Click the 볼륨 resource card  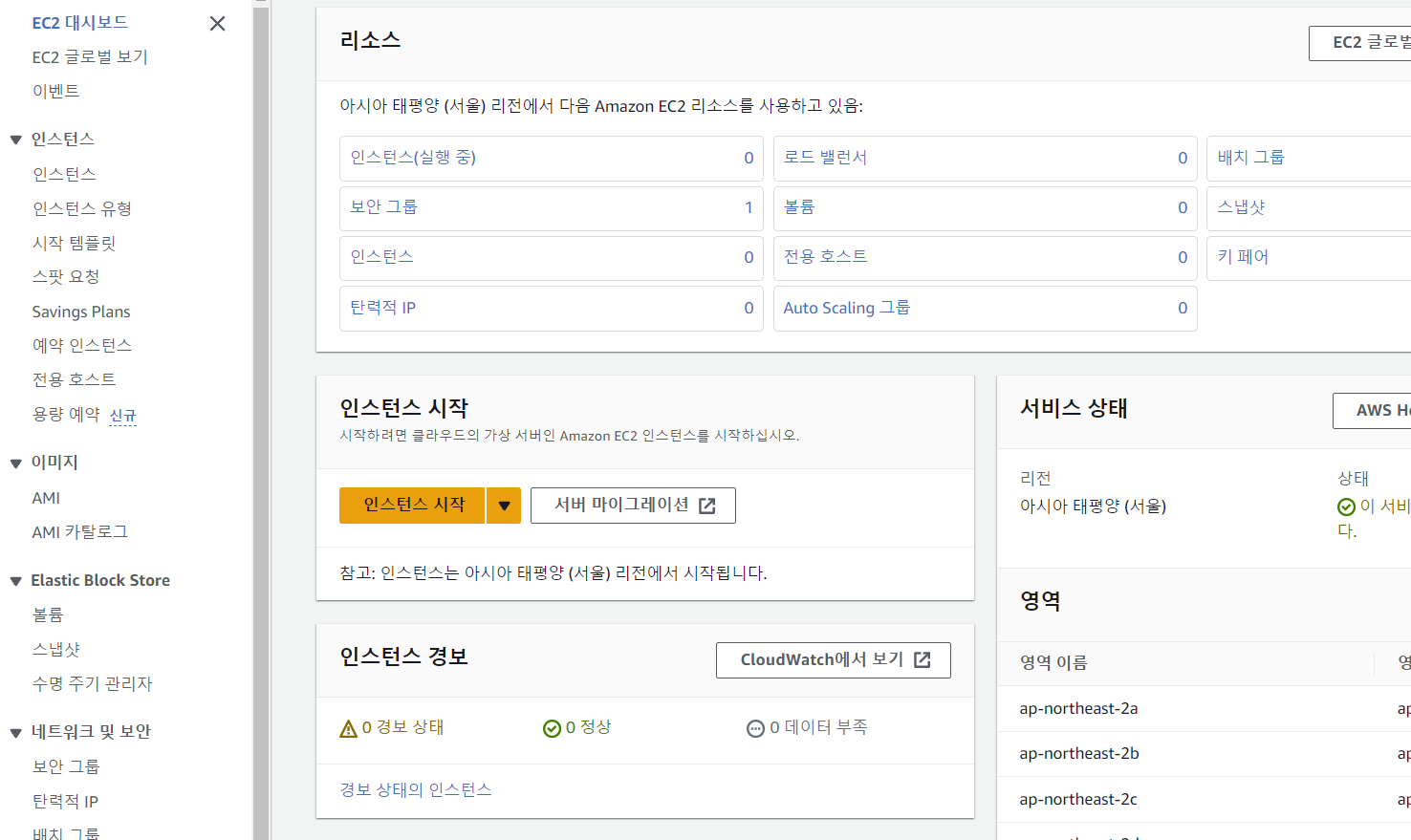986,208
